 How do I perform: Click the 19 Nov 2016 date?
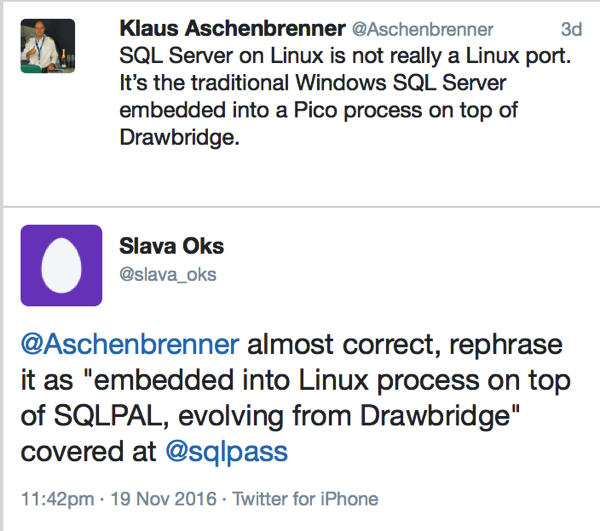(x=152, y=499)
